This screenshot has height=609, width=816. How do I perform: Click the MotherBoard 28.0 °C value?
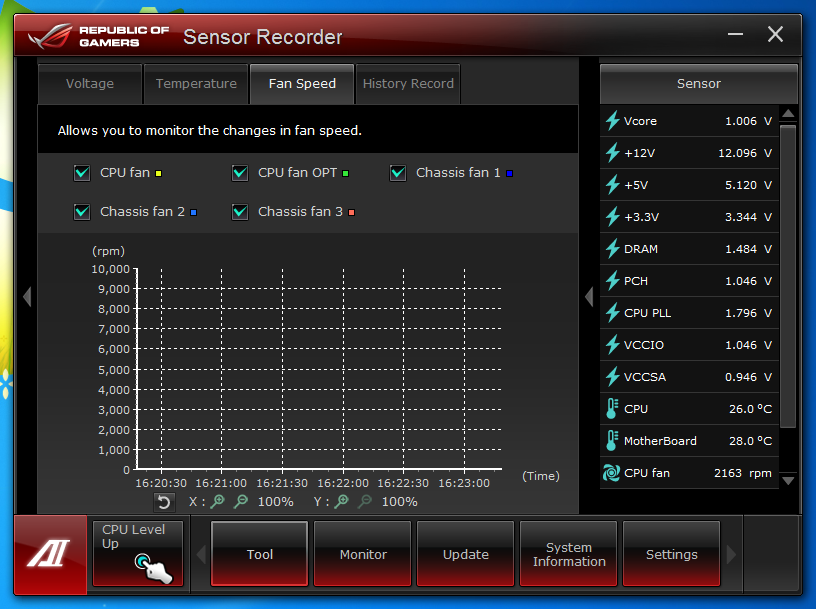coord(750,441)
